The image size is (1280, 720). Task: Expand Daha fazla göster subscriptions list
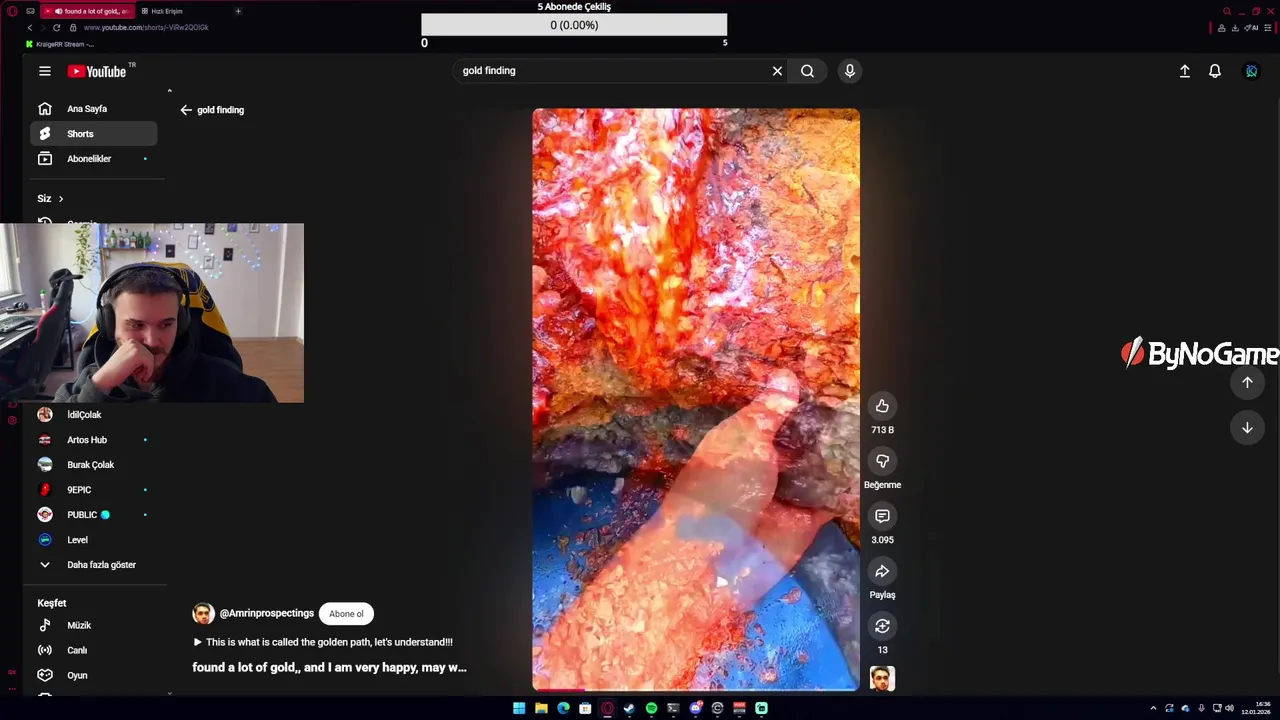(94, 565)
